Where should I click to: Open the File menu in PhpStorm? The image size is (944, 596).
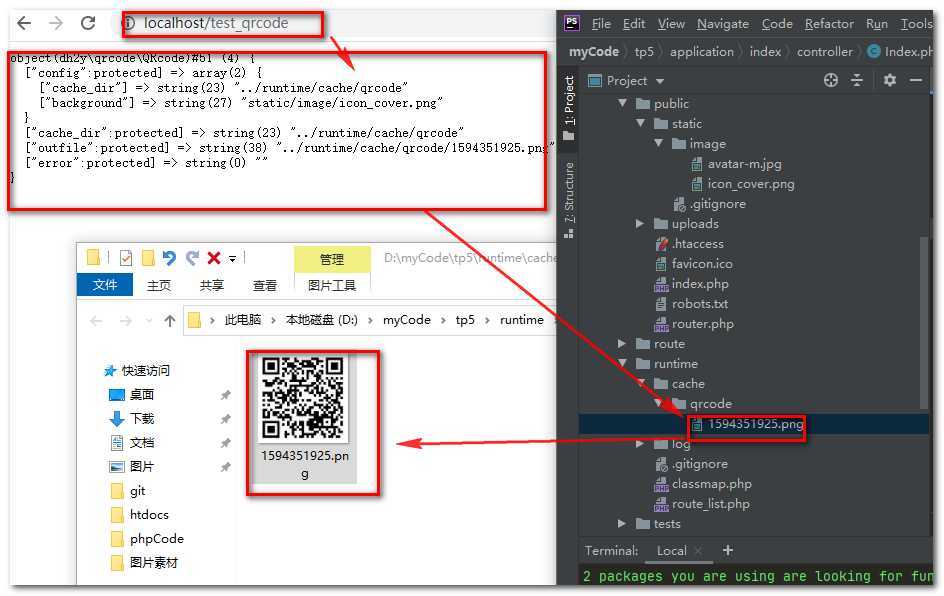click(x=601, y=23)
